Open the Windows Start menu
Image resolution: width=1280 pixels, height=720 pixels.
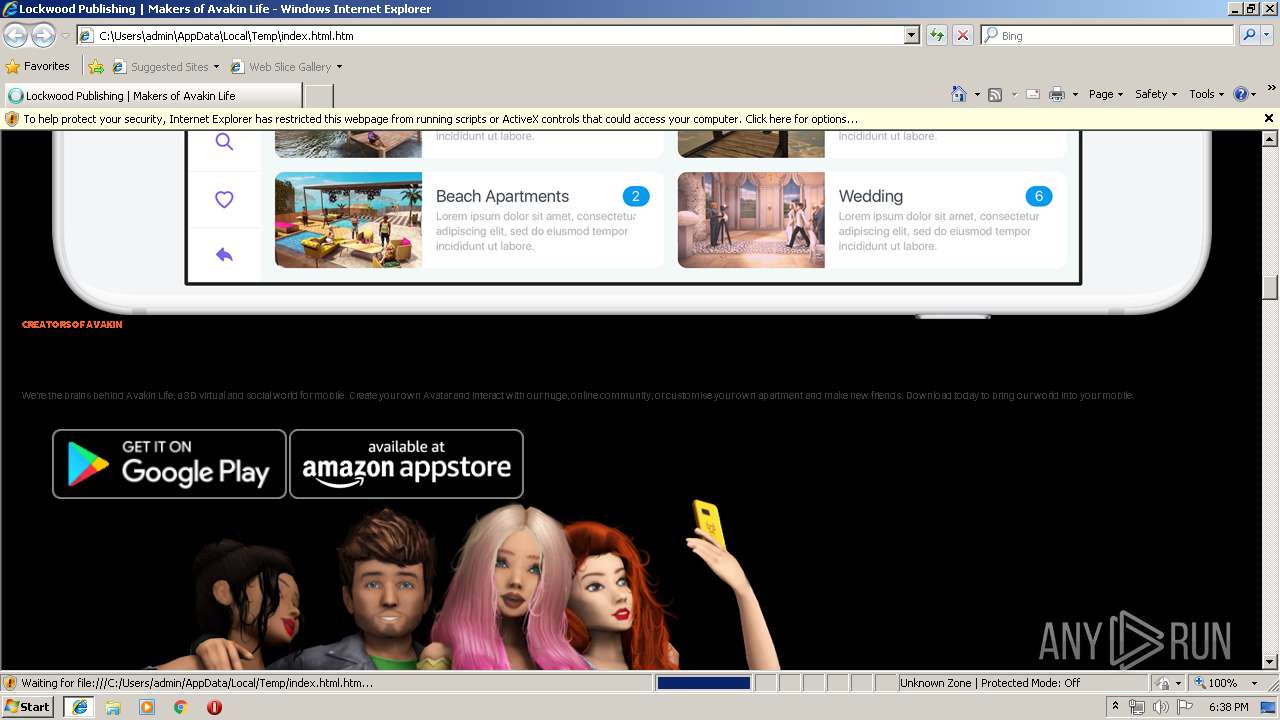[x=28, y=707]
